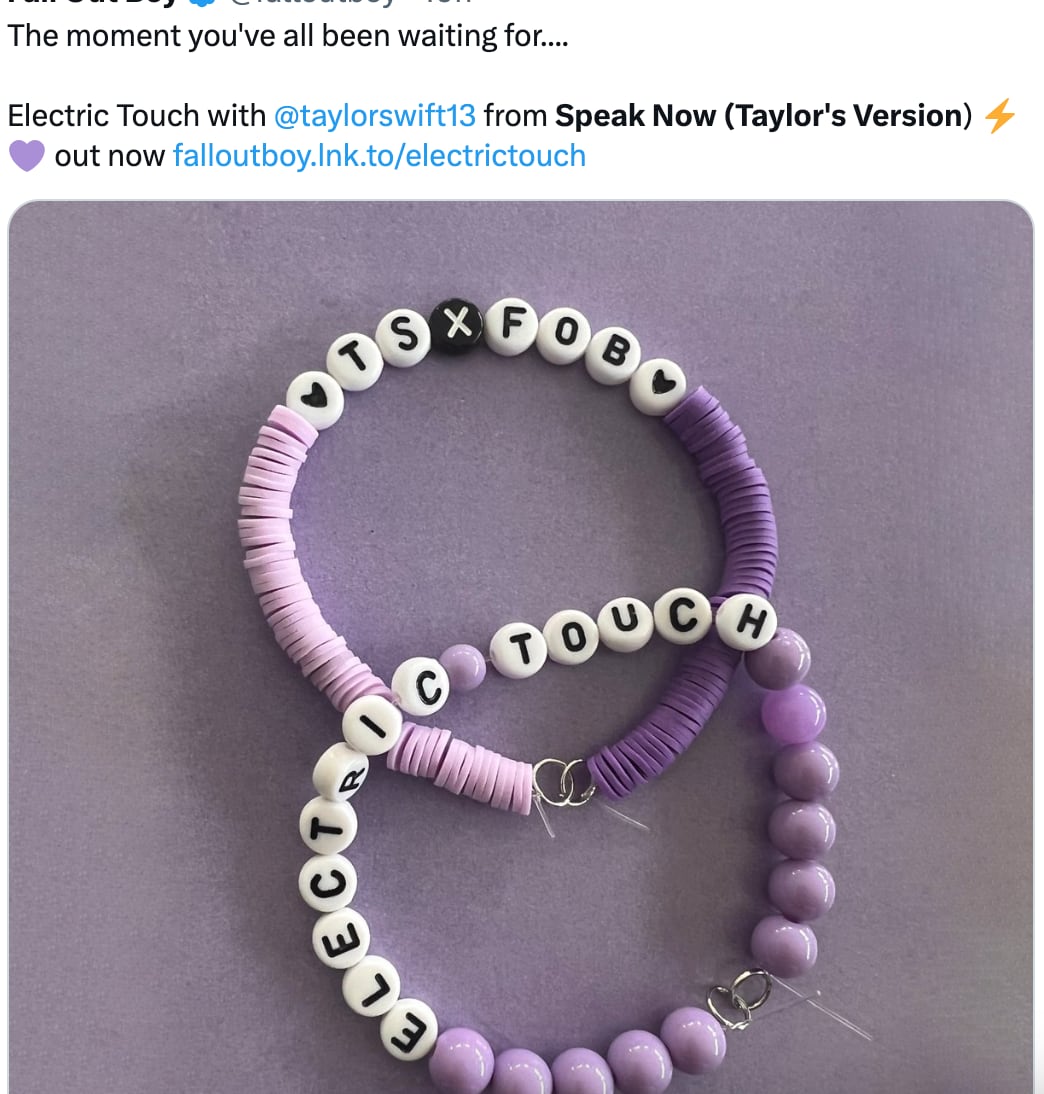Image resolution: width=1044 pixels, height=1094 pixels.
Task: Click the purple heart emoji in the tweet text
Action: [26, 156]
